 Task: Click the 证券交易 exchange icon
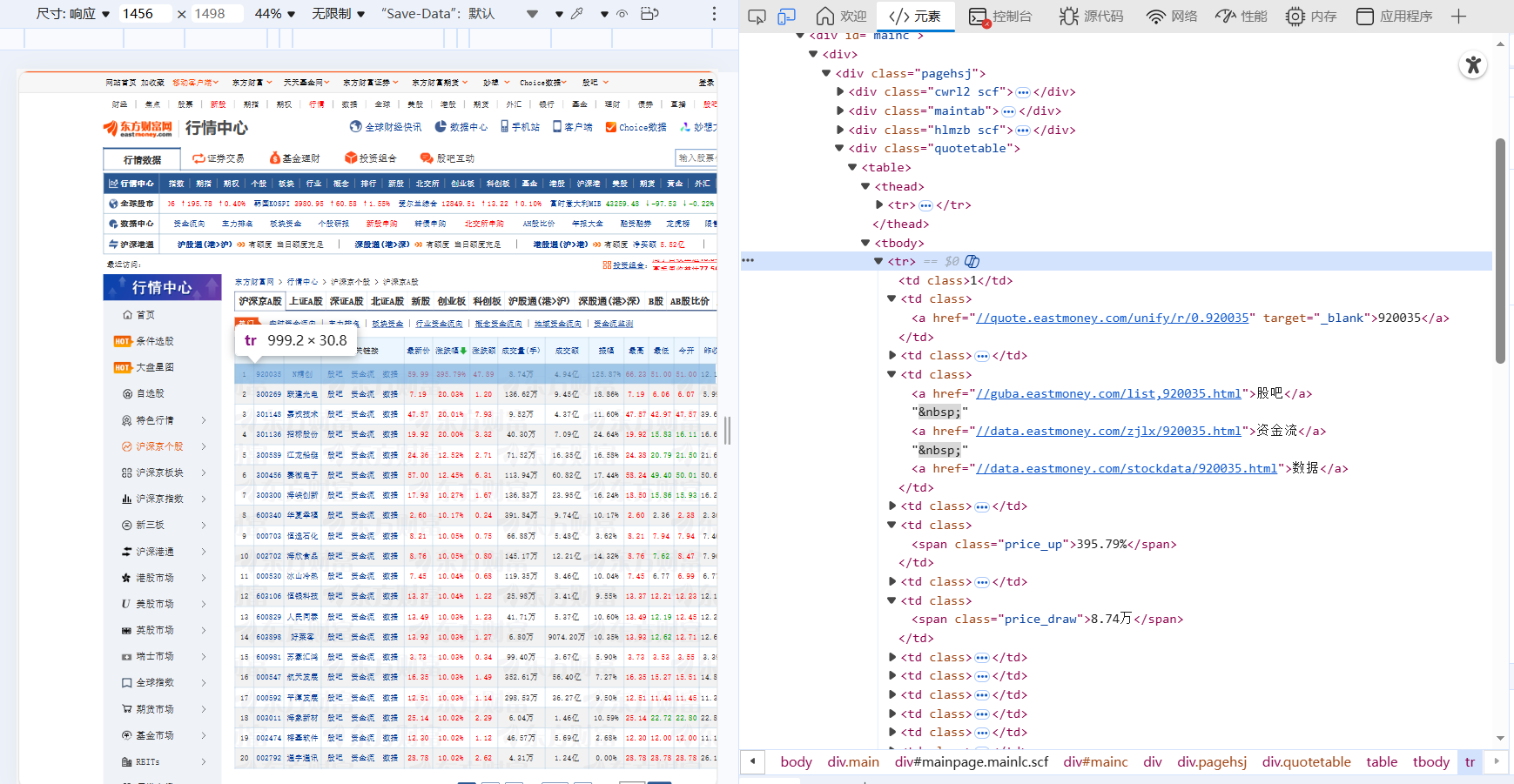[199, 158]
